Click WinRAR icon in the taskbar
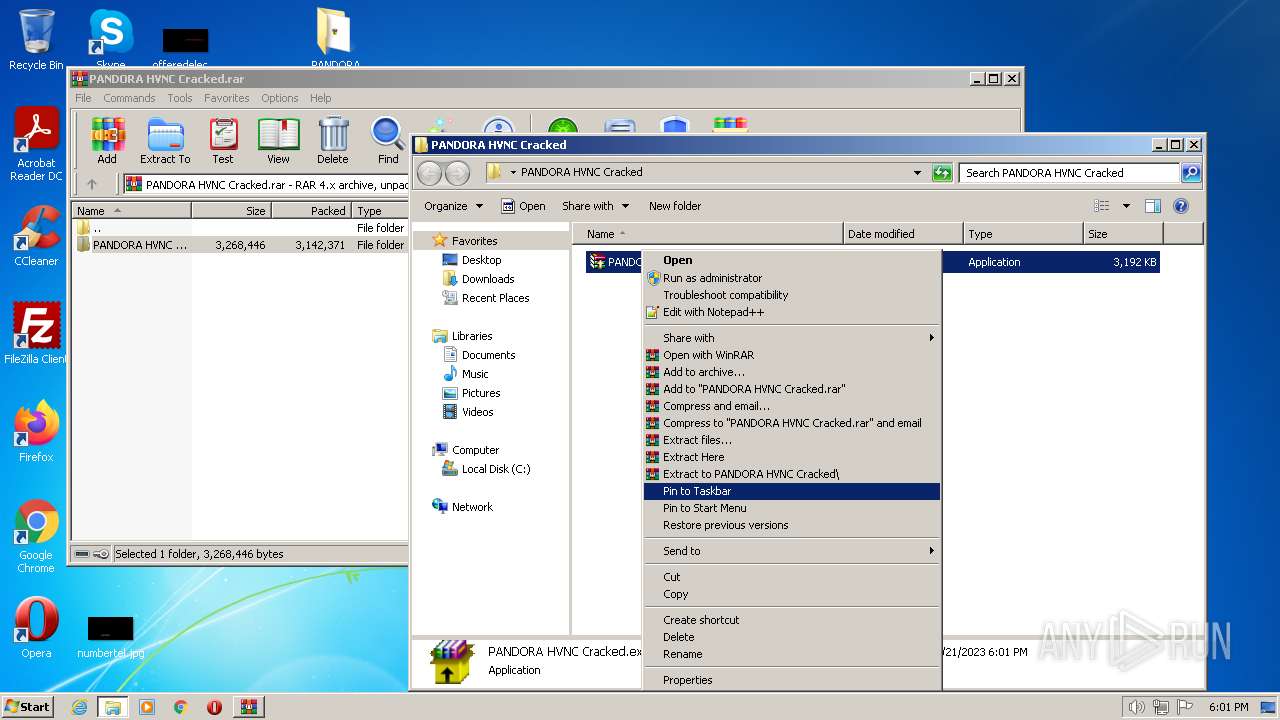 (x=249, y=707)
